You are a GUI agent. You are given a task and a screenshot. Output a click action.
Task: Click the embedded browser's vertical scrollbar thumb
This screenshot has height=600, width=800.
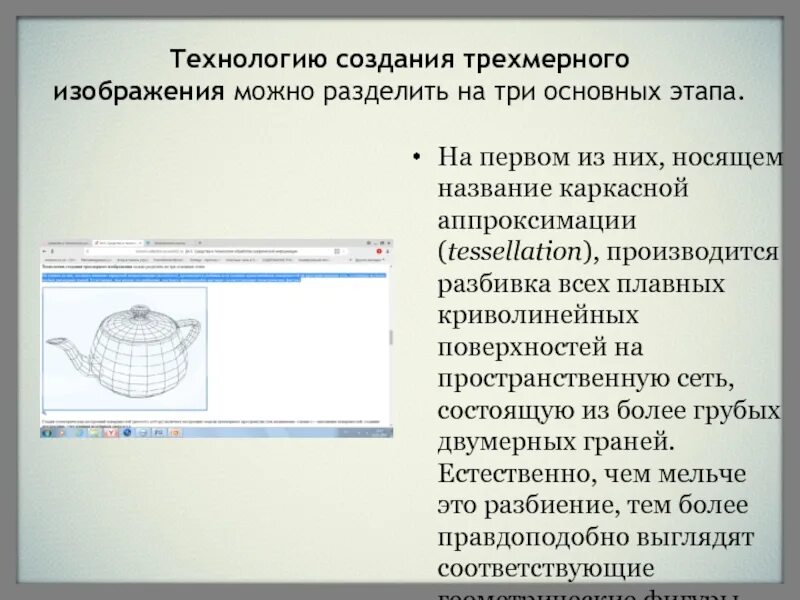coord(391,337)
